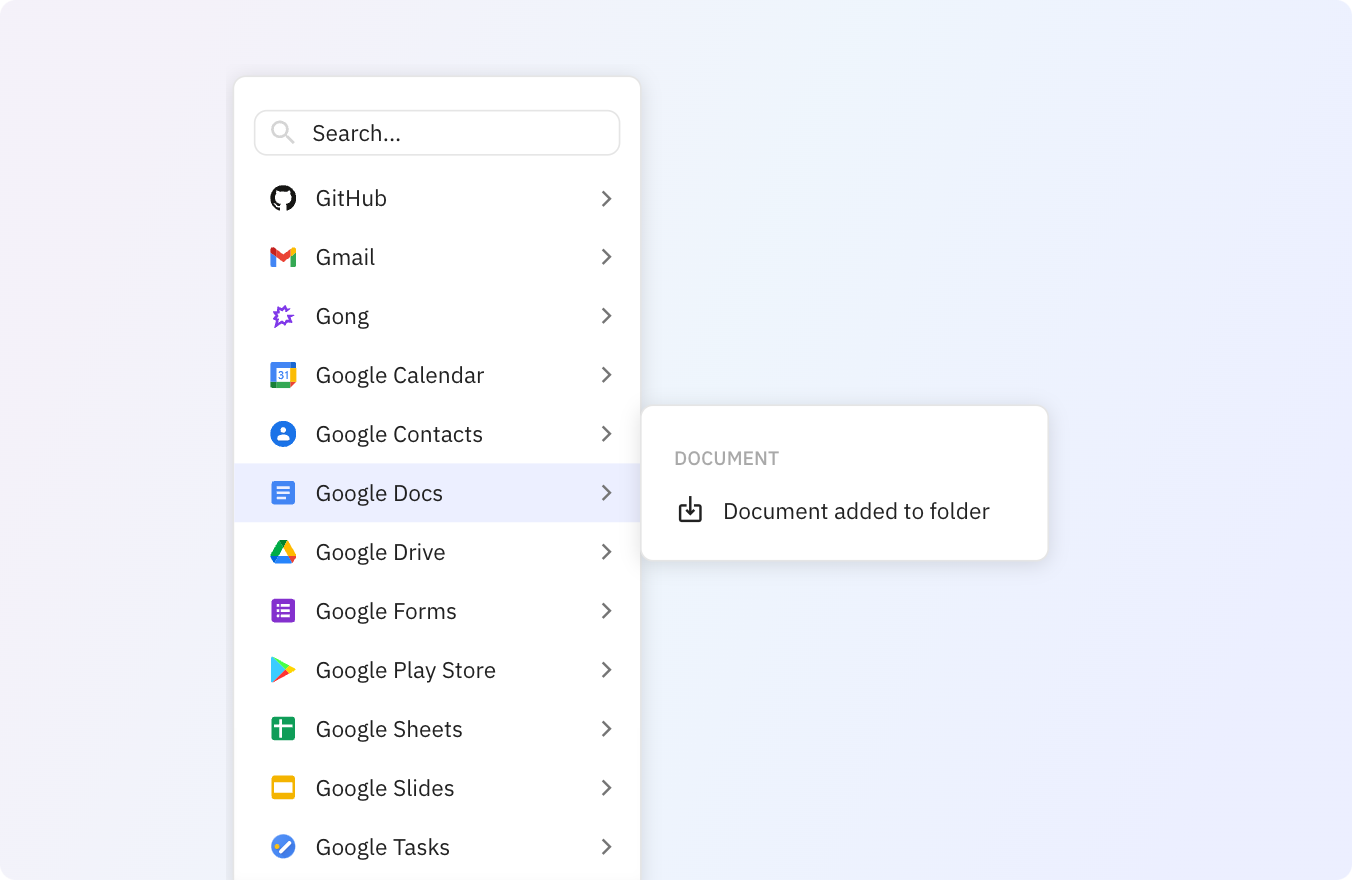This screenshot has width=1352, height=880.
Task: Expand the Google Play Store chevron
Action: (x=606, y=670)
